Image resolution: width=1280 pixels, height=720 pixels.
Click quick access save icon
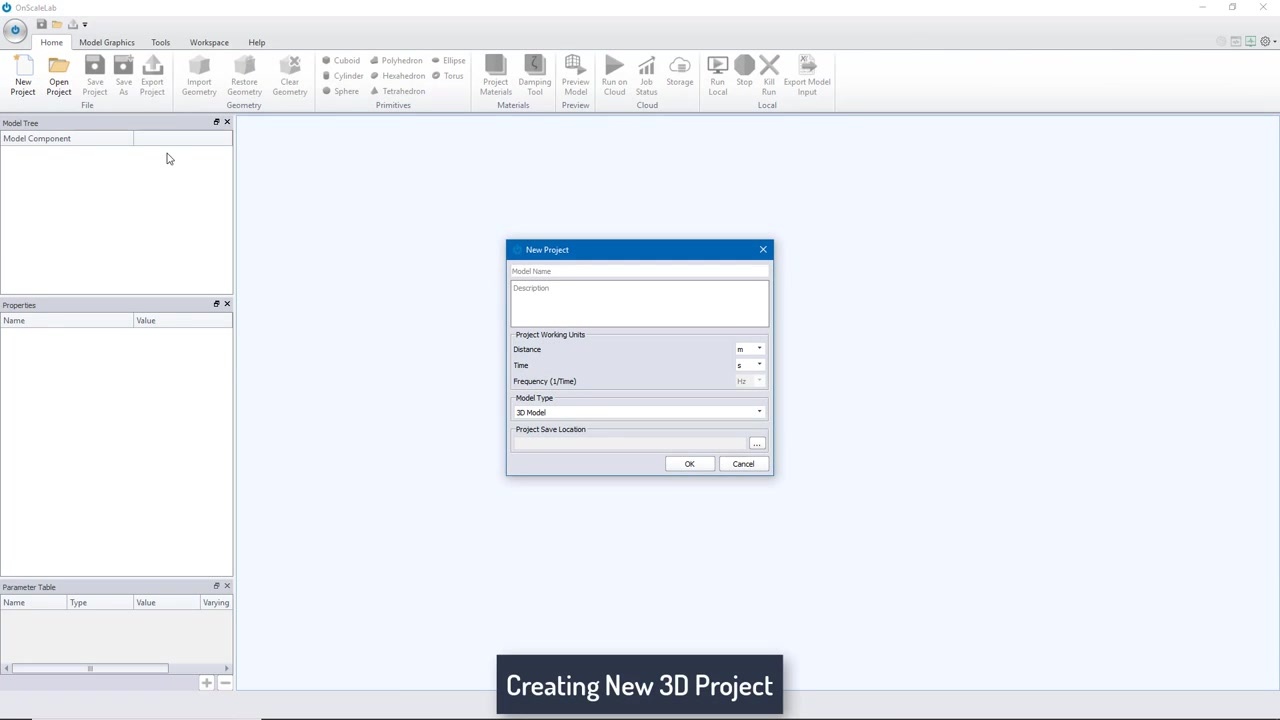coord(41,24)
